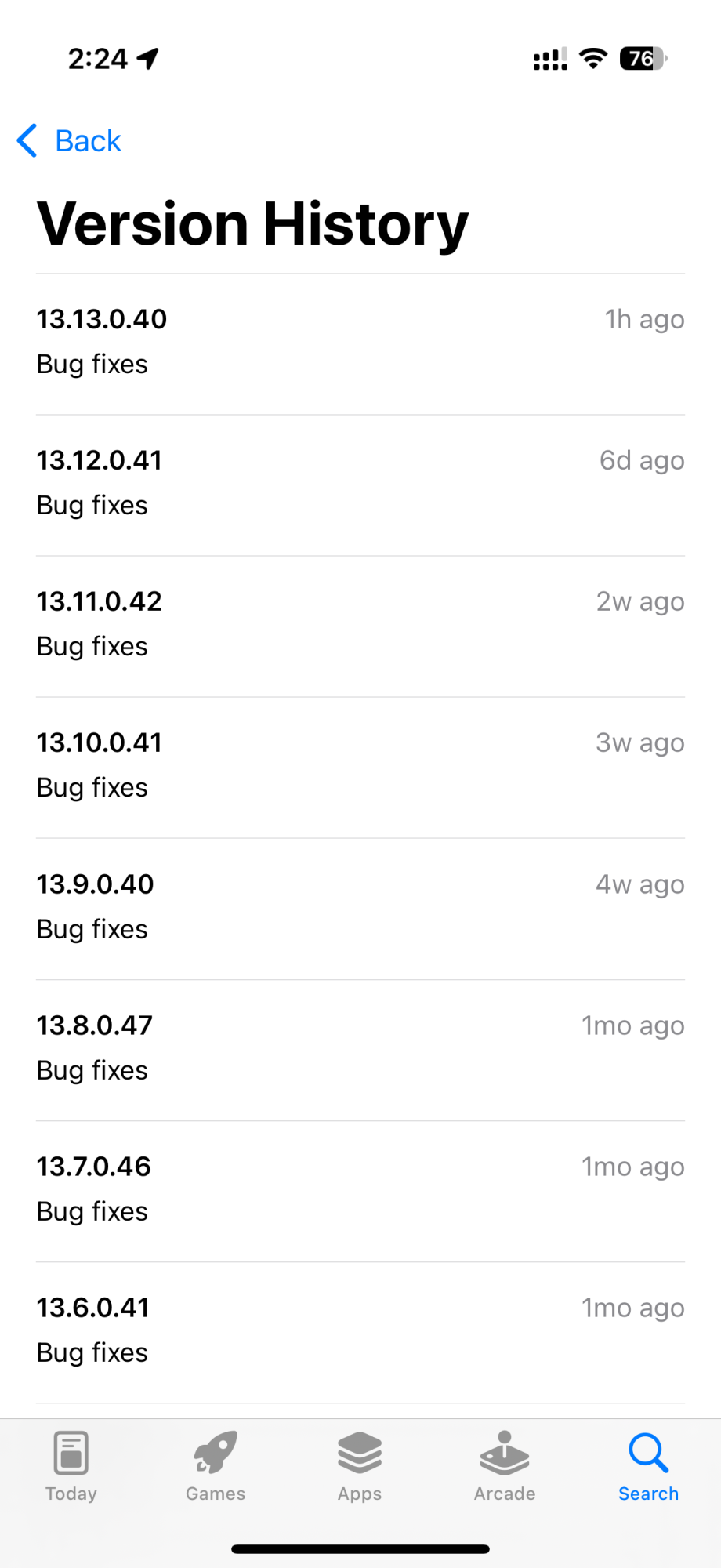The image size is (721, 1568).
Task: Tap the Back chevron icon
Action: tap(27, 141)
